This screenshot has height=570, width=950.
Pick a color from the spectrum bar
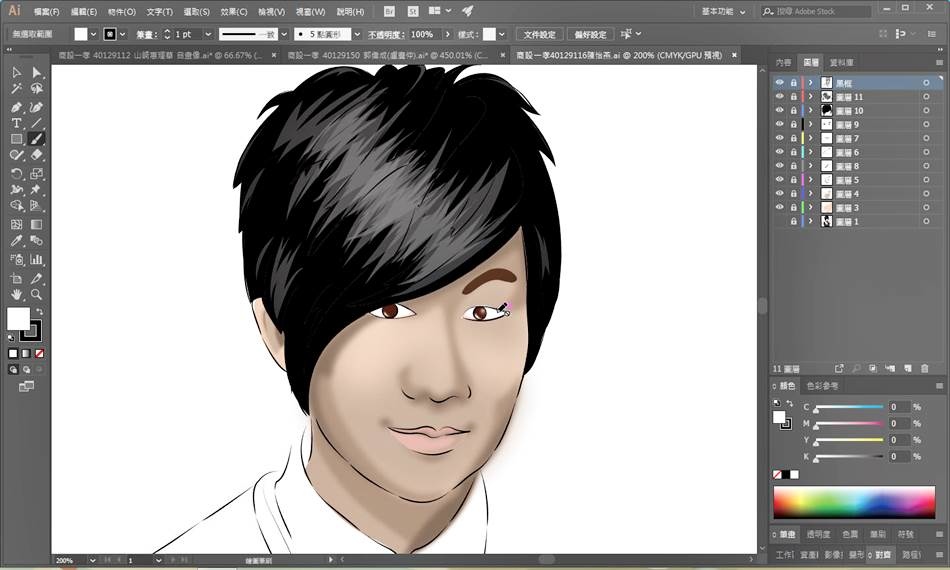pos(857,501)
